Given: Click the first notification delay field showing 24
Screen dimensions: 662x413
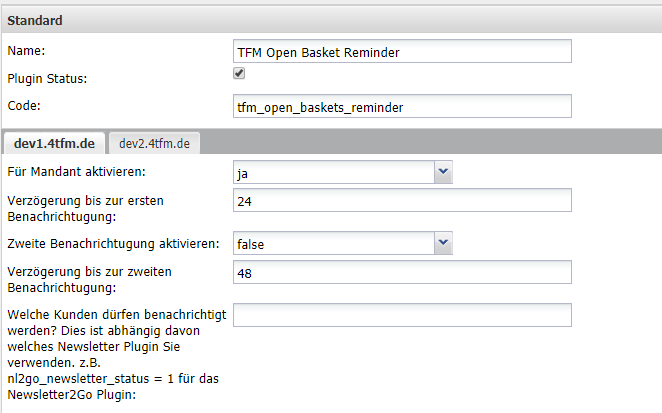Looking at the screenshot, I should 401,201.
